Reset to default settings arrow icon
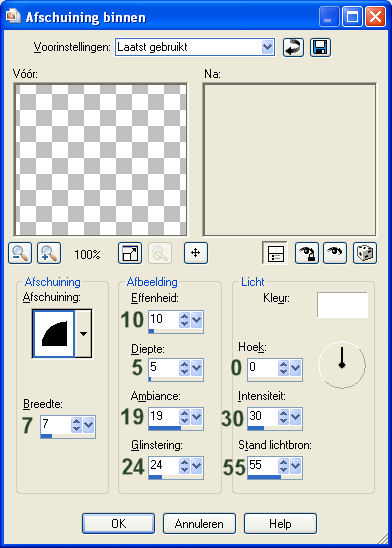 [x=293, y=47]
